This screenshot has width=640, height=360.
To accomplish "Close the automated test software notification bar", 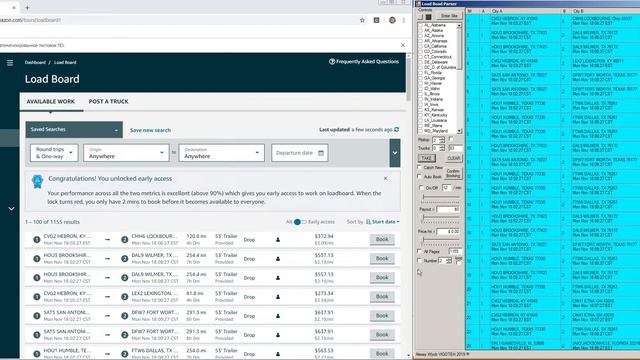I will tap(403, 45).
